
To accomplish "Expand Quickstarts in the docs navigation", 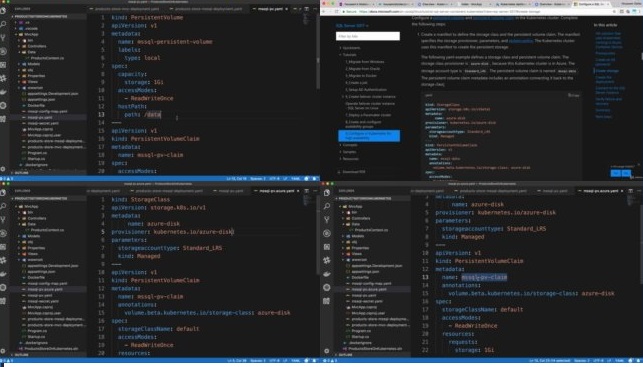I will point(351,48).
